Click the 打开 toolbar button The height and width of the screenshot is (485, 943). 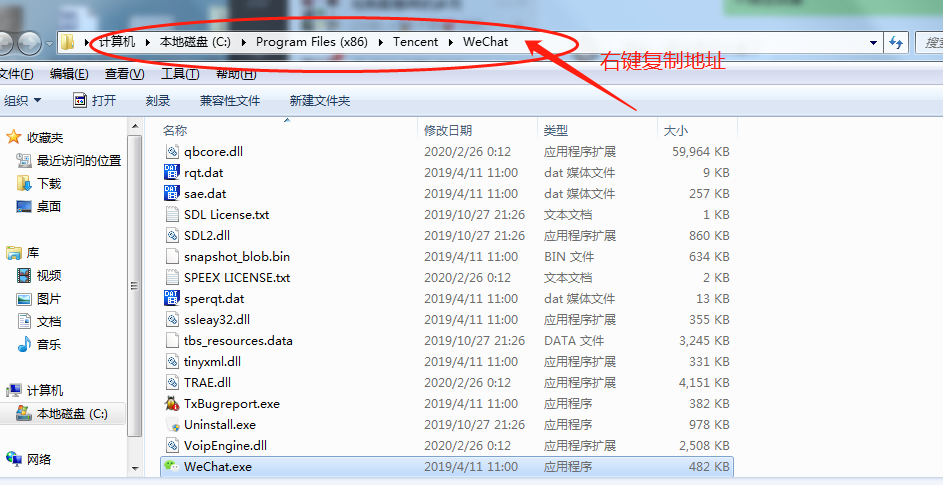click(x=95, y=100)
